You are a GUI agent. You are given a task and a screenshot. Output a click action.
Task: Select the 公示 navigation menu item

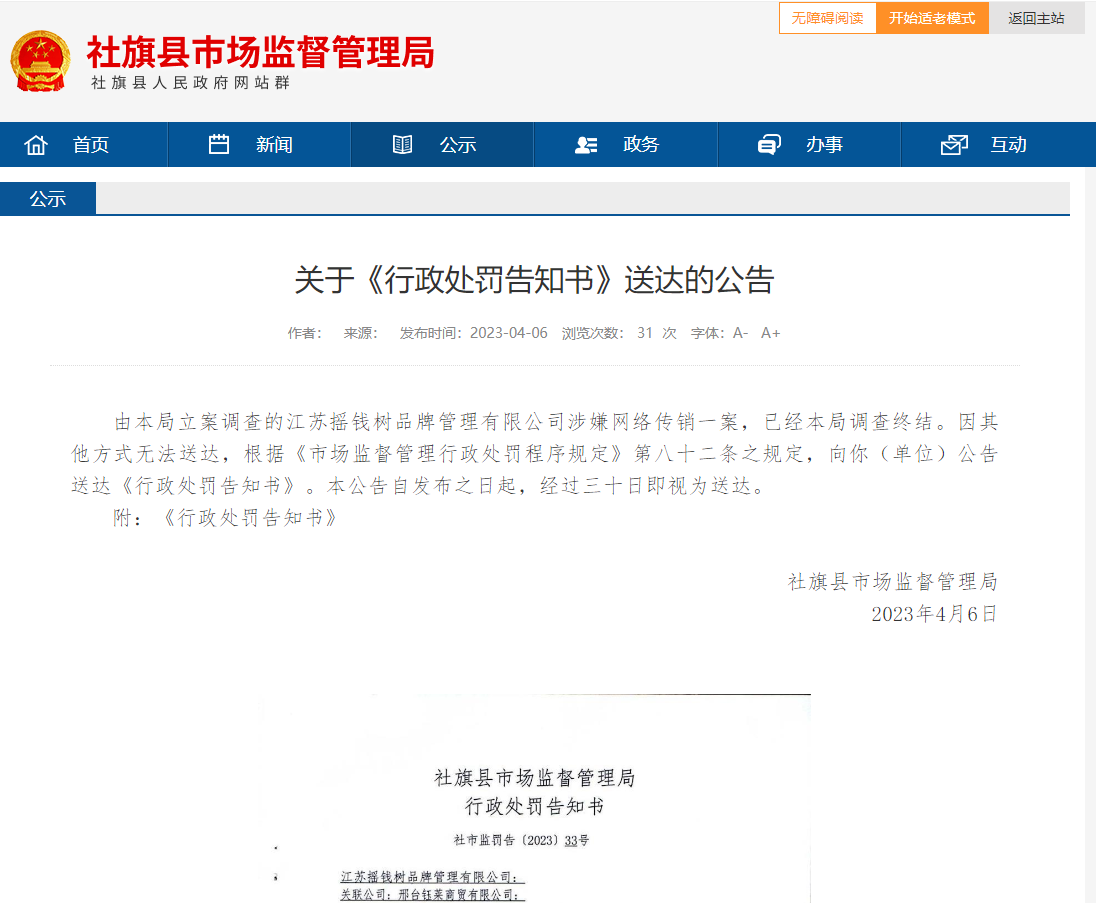(458, 145)
